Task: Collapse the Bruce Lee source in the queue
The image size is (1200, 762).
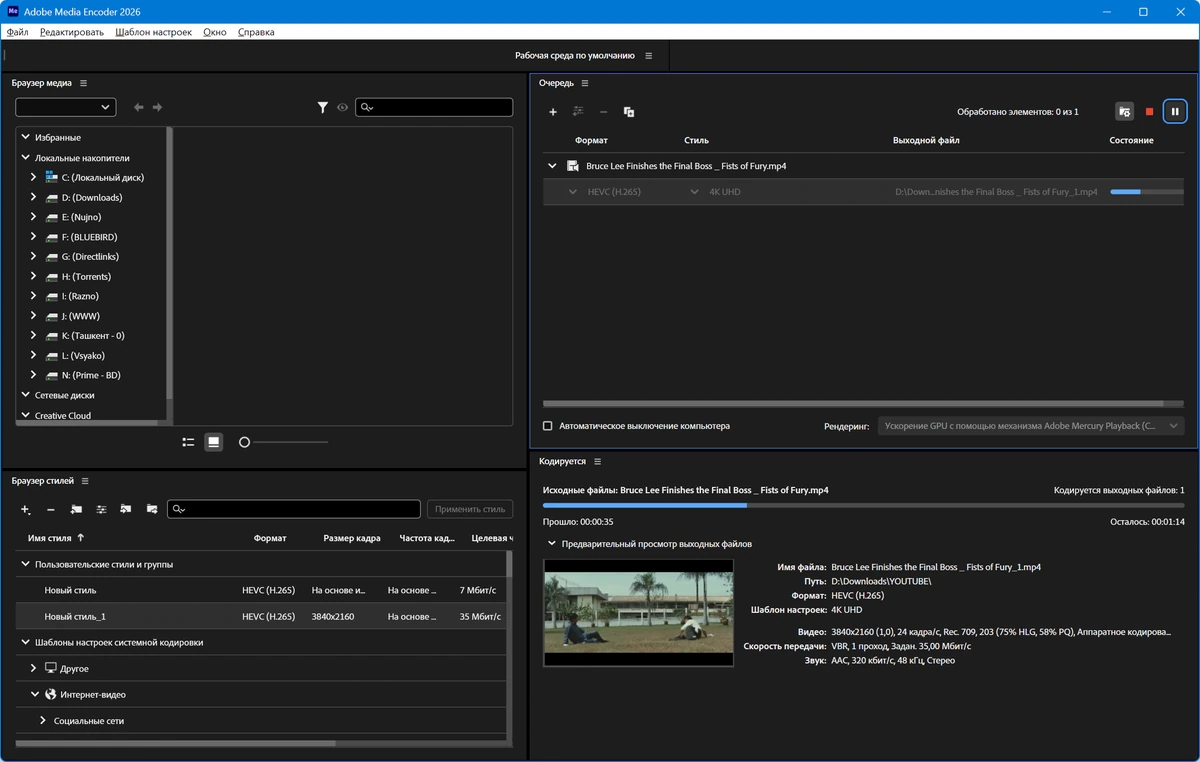Action: [552, 166]
